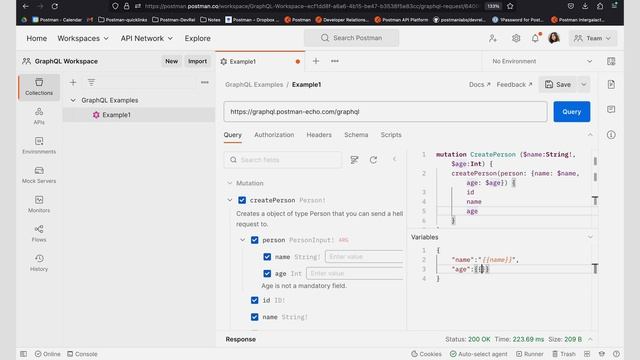Switch to the Authorization tab
The width and height of the screenshot is (640, 360).
[x=274, y=135]
